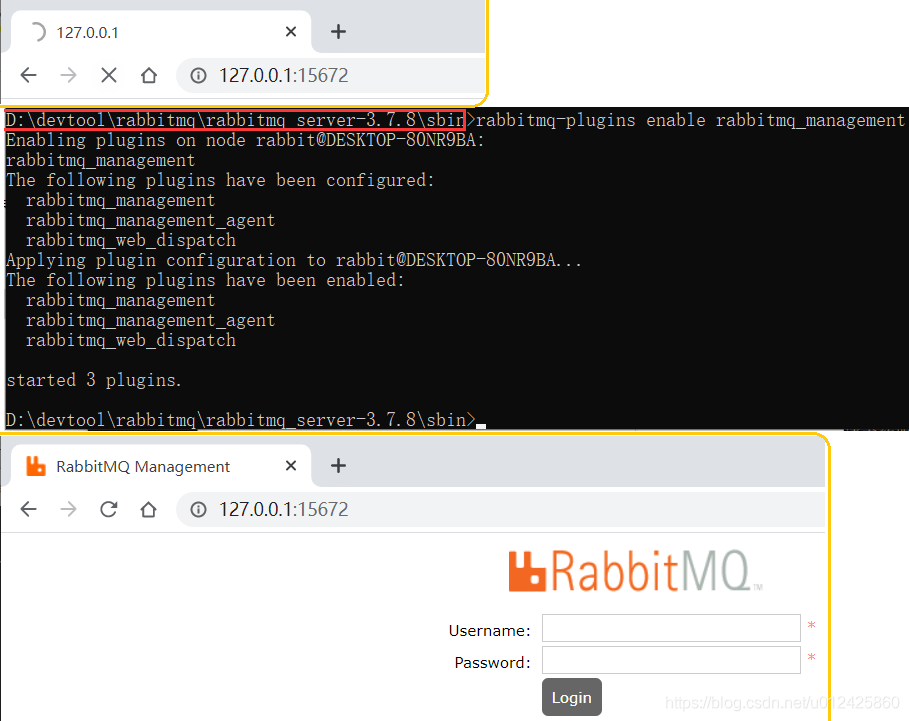Click home icon in RabbitMQ browser window
909x721 pixels.
pos(149,509)
